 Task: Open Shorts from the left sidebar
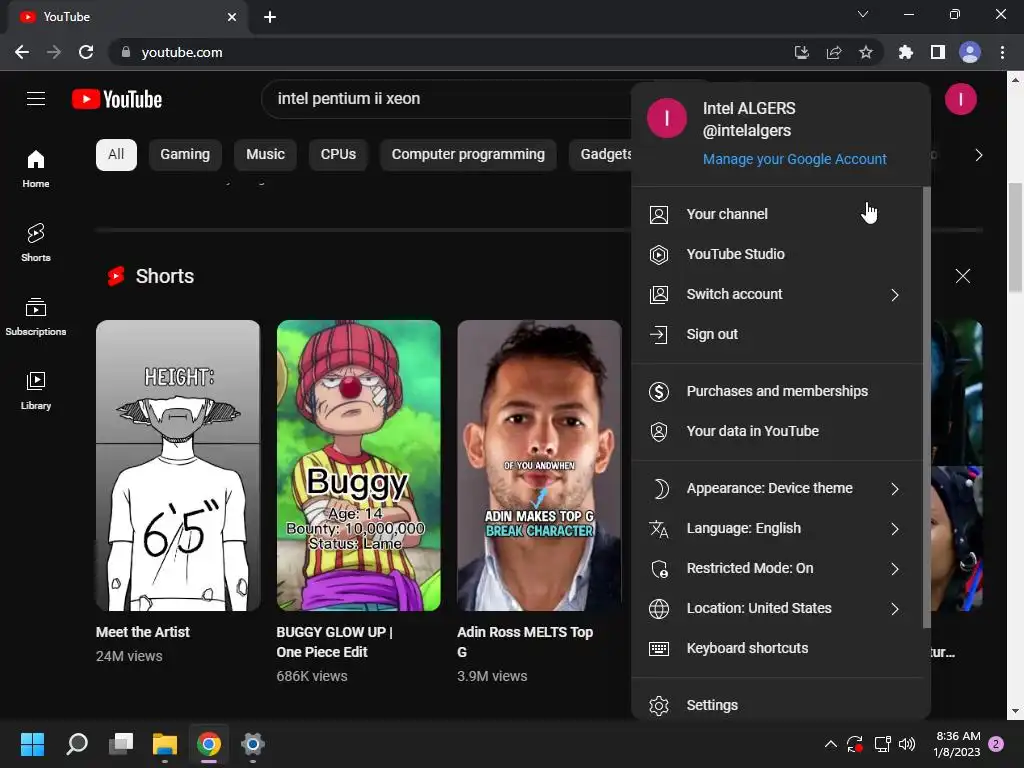(x=36, y=241)
